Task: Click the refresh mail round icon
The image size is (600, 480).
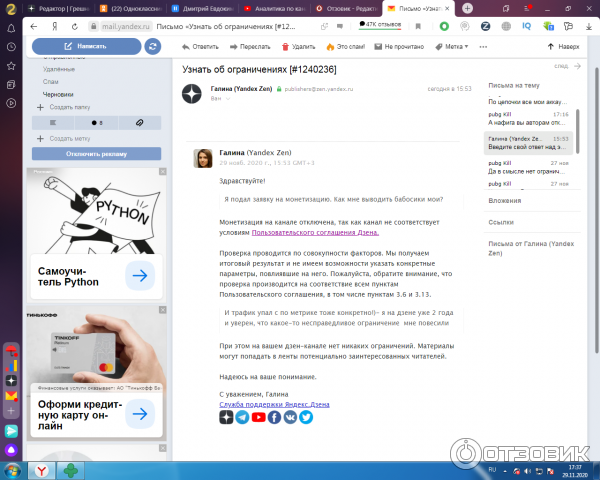Action: point(153,46)
